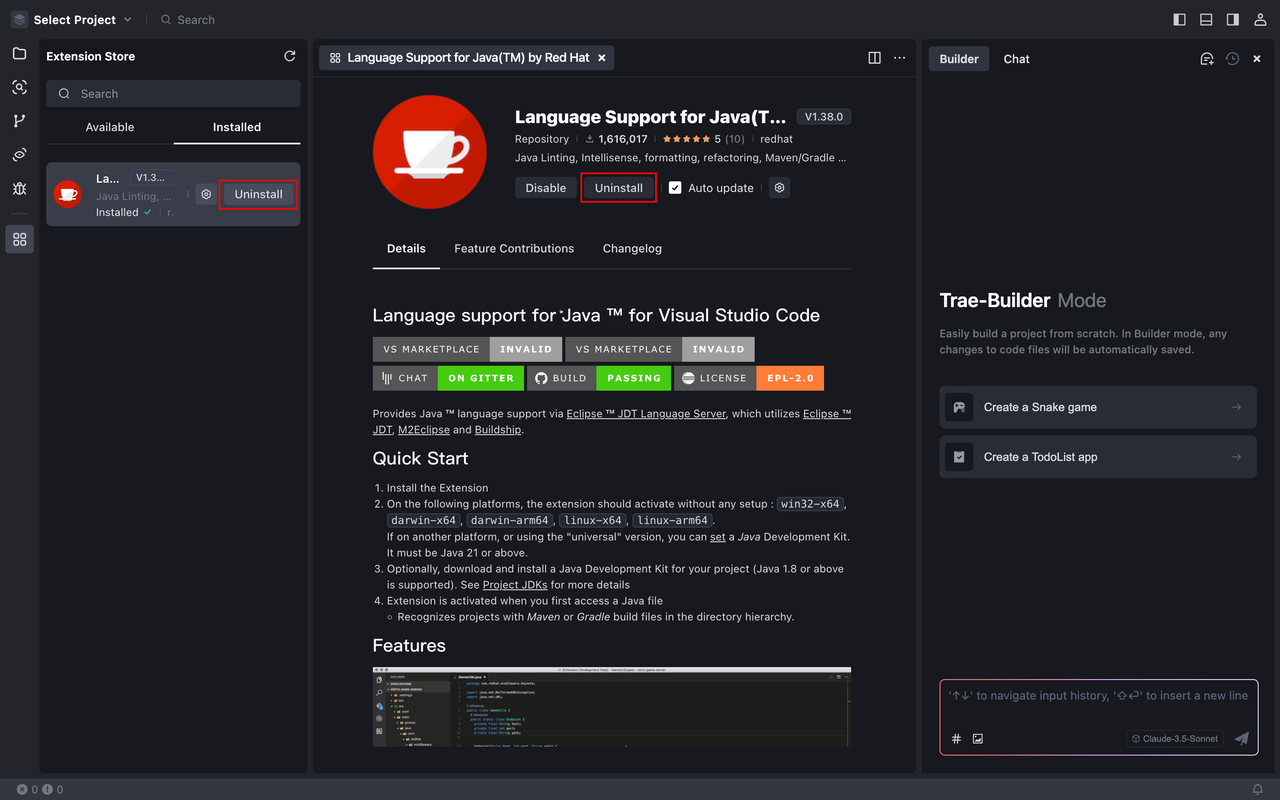Open the Repository link

click(542, 139)
